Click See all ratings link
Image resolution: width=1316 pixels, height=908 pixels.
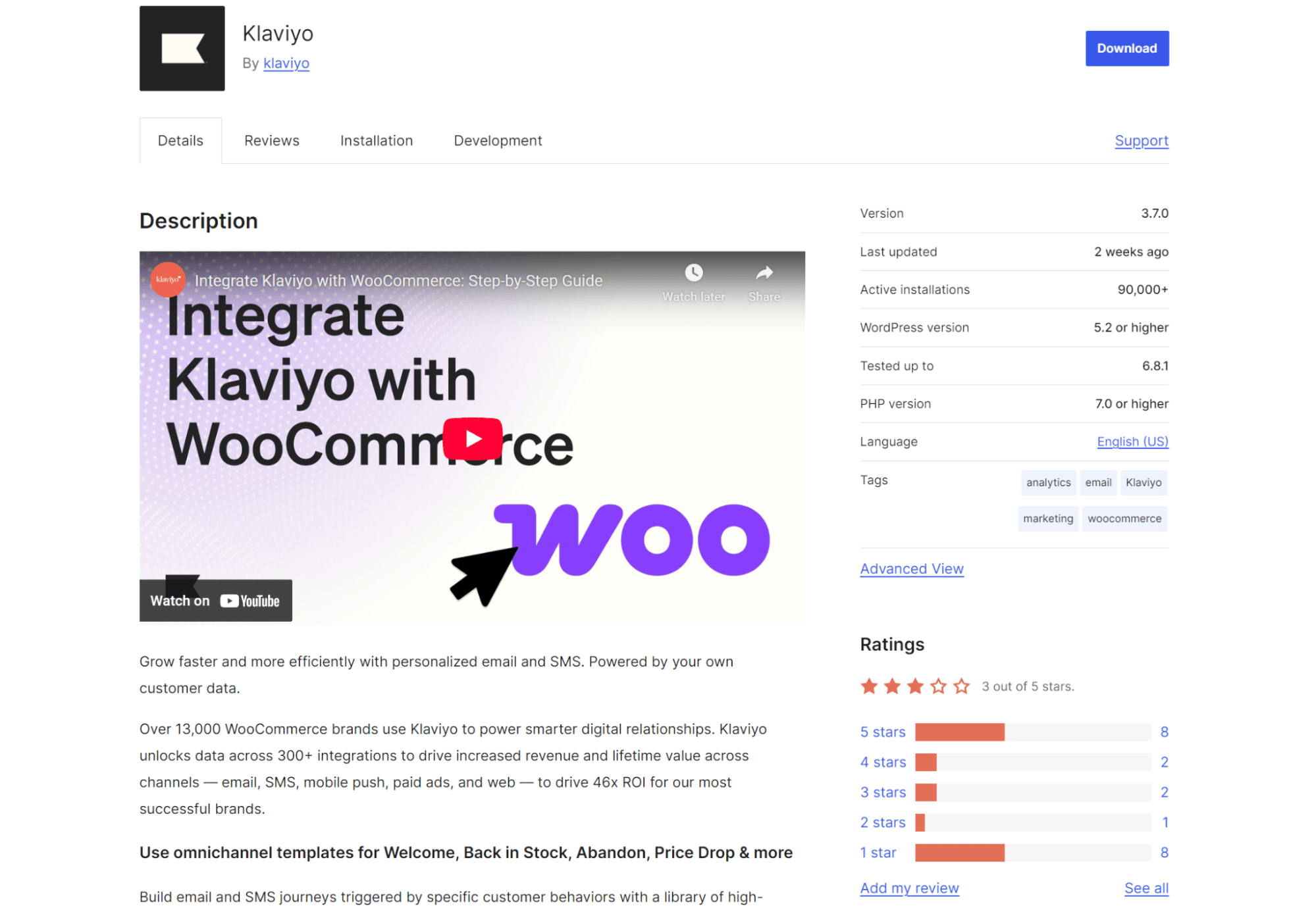(x=1146, y=888)
